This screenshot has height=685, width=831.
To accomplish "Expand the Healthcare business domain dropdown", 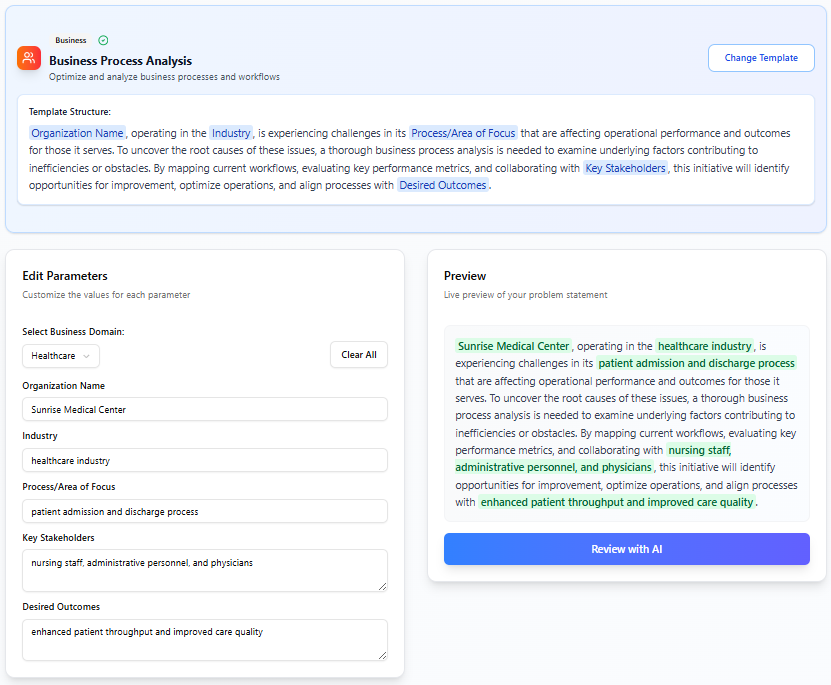I will click(60, 355).
